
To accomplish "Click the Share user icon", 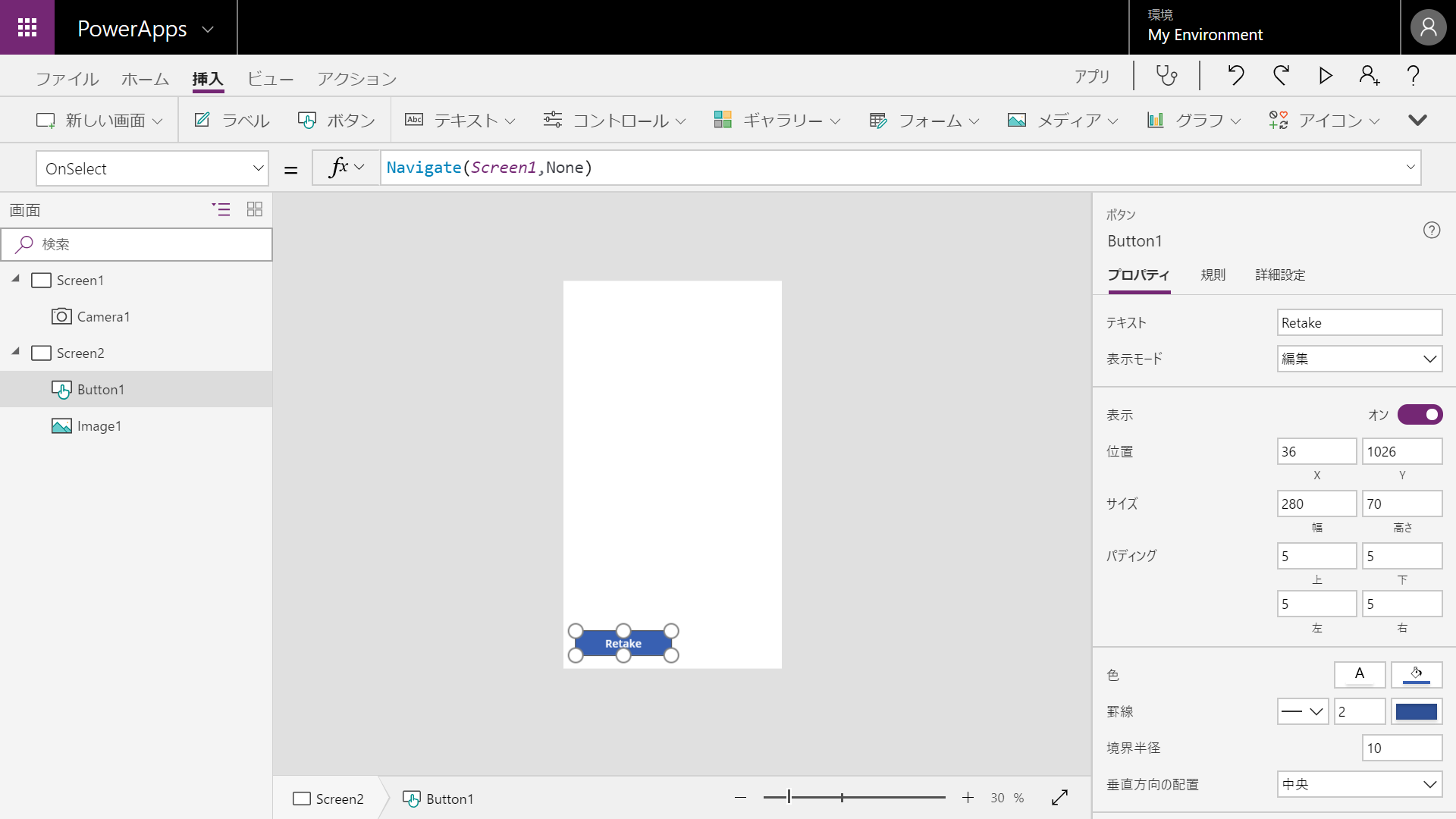I will tap(1369, 75).
